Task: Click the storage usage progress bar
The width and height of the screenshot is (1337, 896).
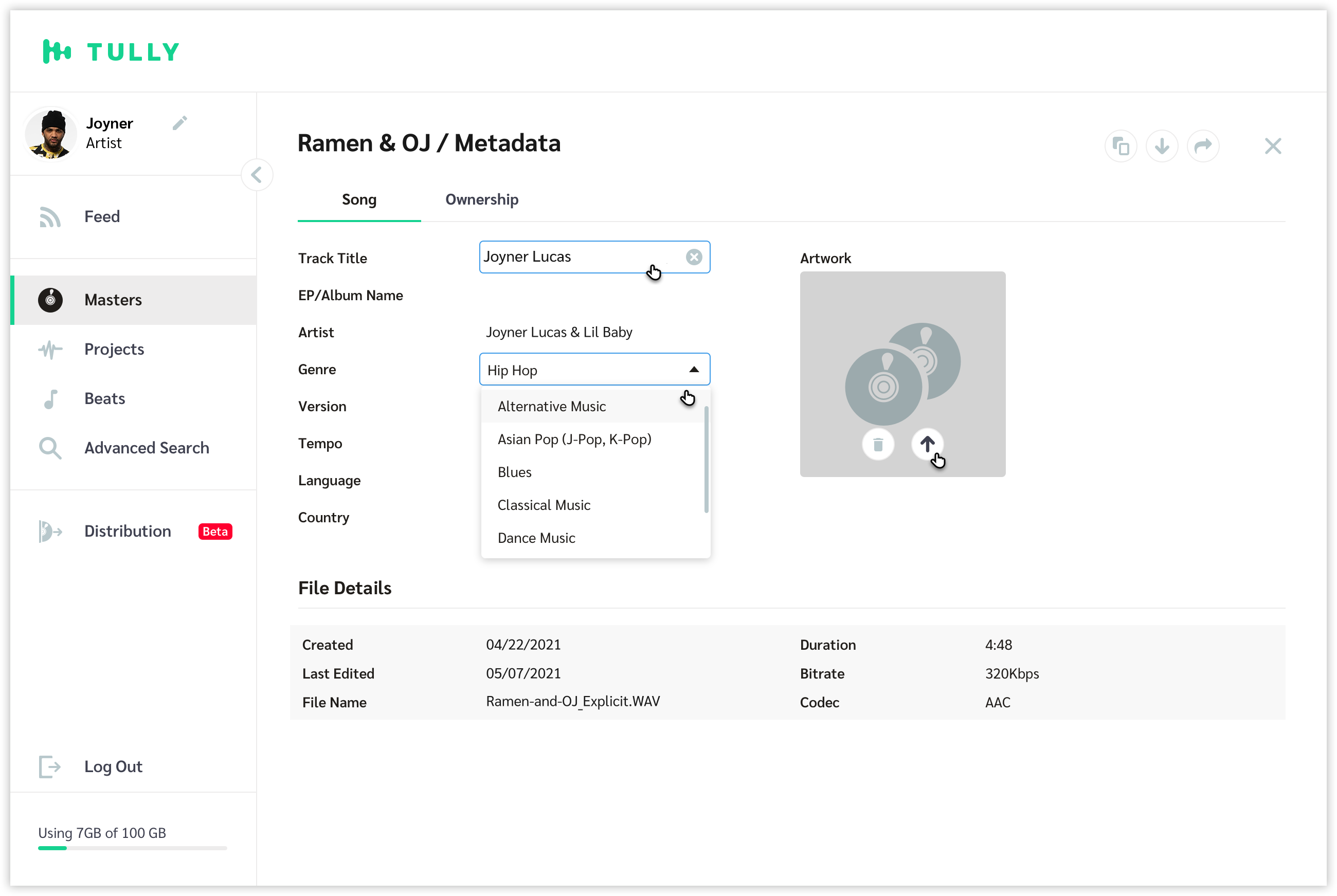Action: [x=133, y=848]
